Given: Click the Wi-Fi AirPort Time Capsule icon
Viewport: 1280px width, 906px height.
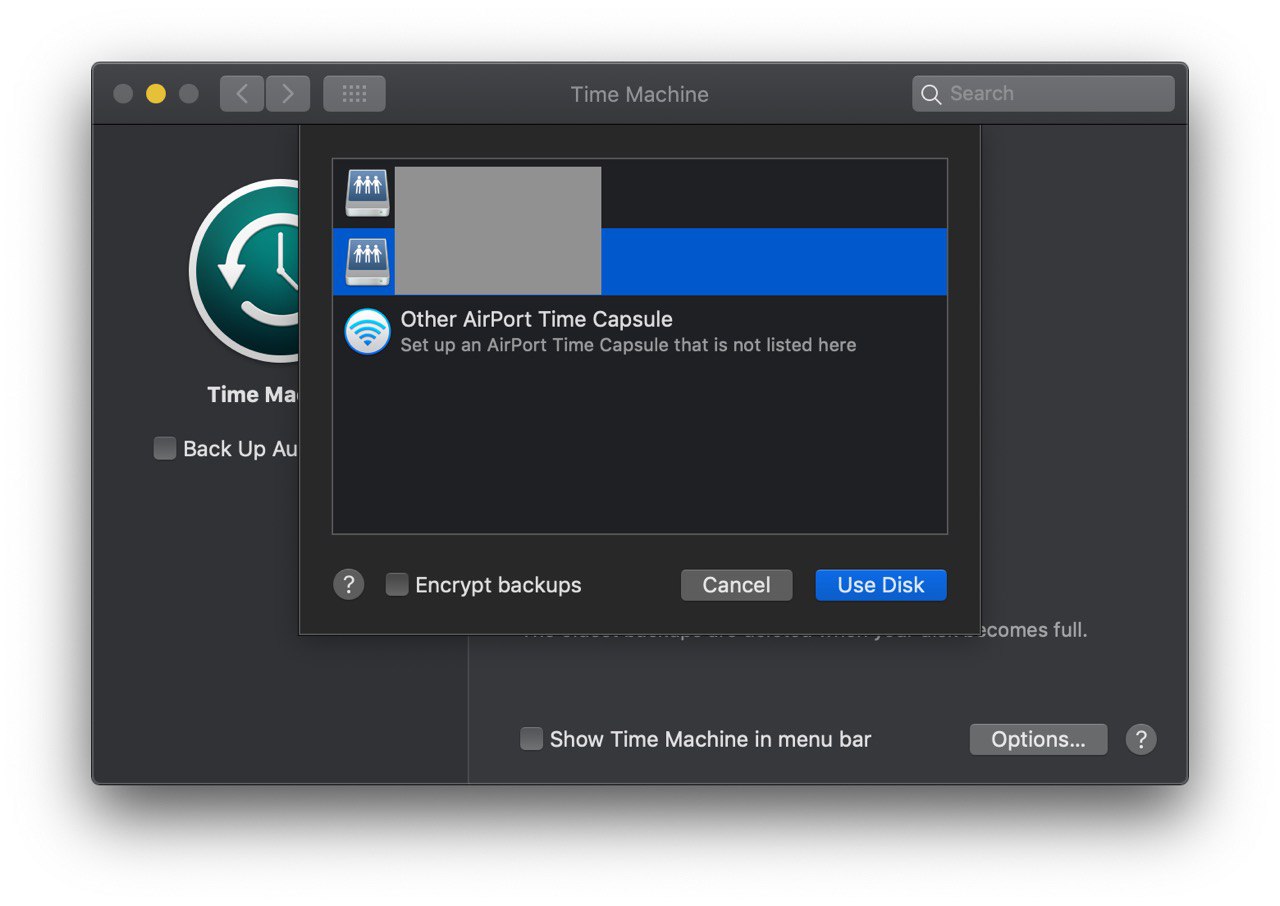Looking at the screenshot, I should coord(367,331).
